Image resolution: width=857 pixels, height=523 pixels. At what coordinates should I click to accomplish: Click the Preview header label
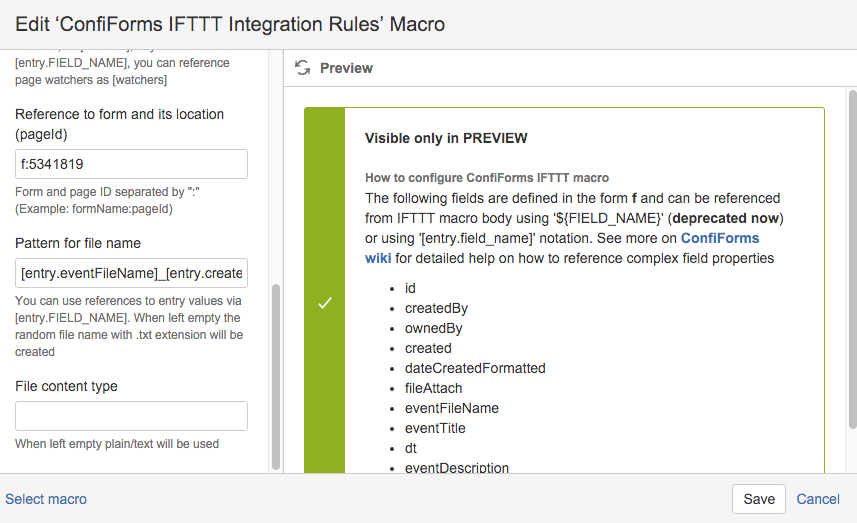click(x=346, y=68)
